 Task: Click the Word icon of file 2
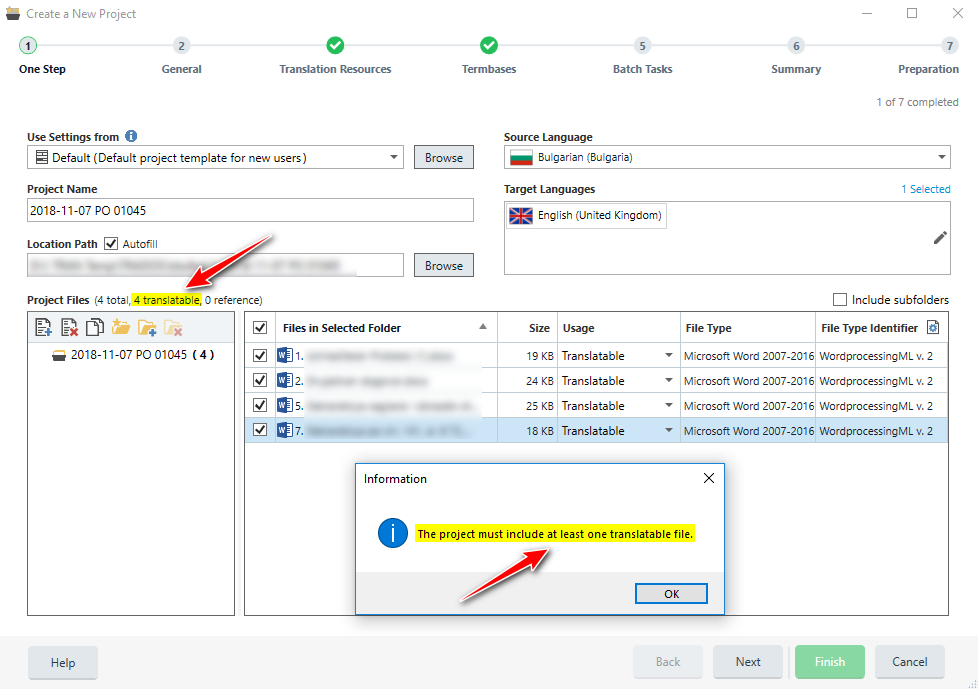(285, 380)
